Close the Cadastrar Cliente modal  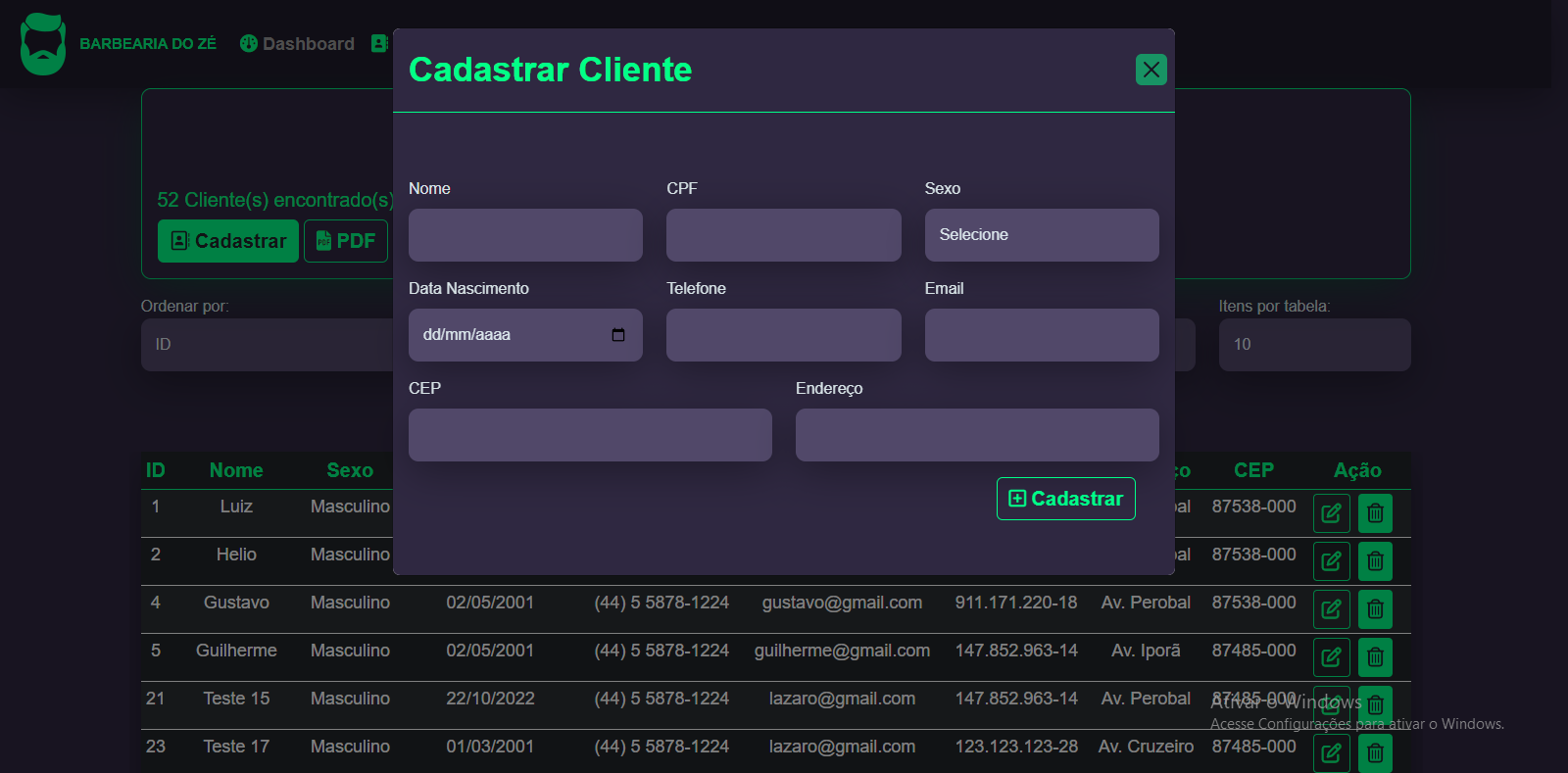1151,70
